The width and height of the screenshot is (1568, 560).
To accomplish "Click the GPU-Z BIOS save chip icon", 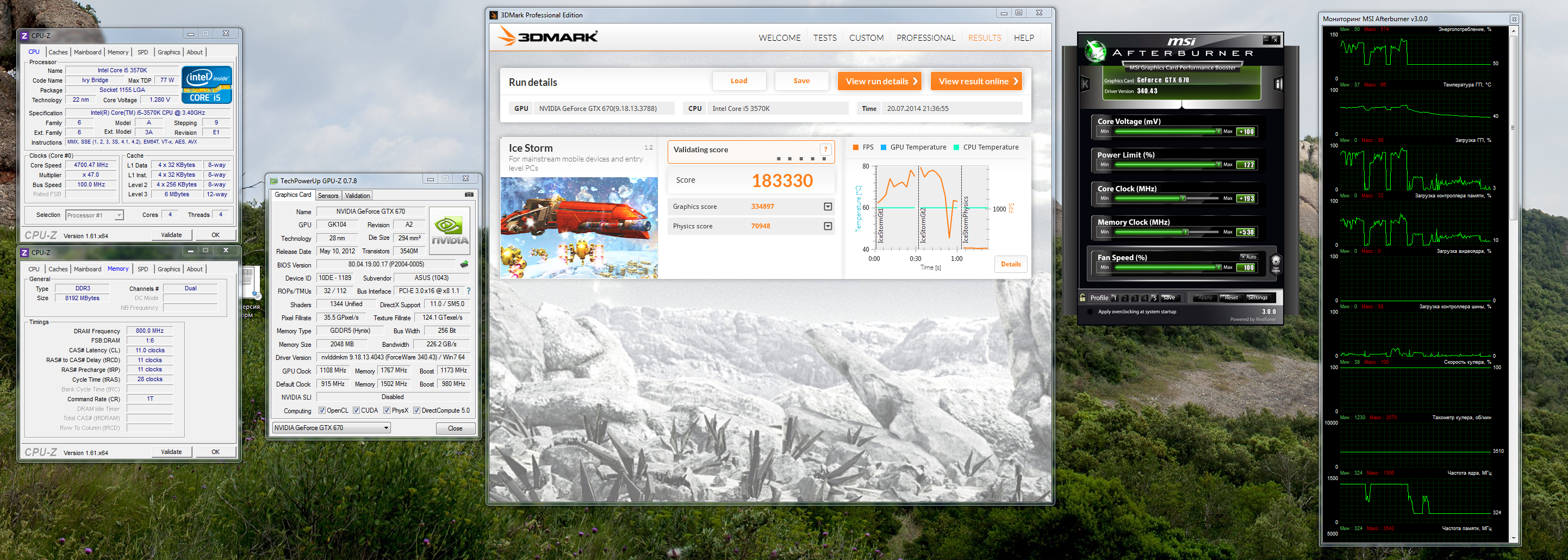I will [464, 264].
